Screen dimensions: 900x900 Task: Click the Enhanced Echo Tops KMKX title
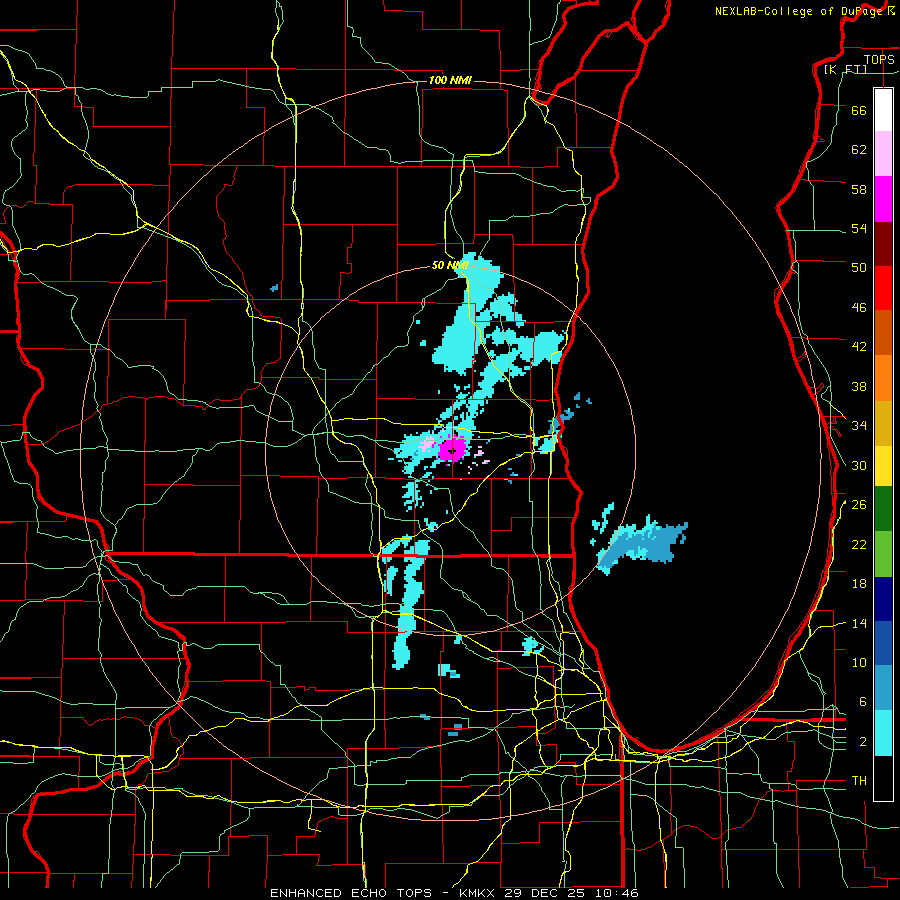click(454, 893)
